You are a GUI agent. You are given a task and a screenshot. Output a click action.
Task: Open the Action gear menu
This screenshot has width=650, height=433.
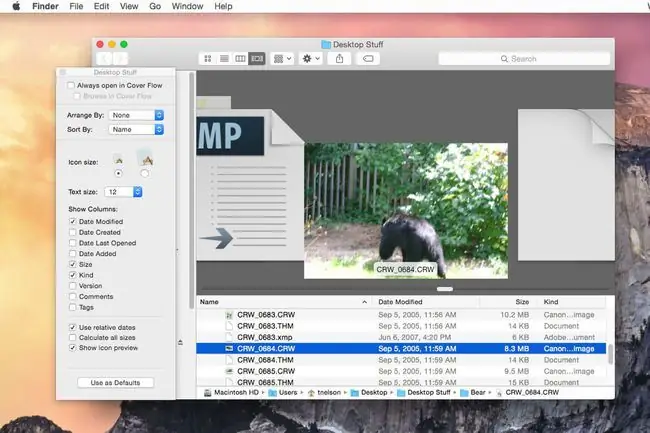pyautogui.click(x=310, y=59)
